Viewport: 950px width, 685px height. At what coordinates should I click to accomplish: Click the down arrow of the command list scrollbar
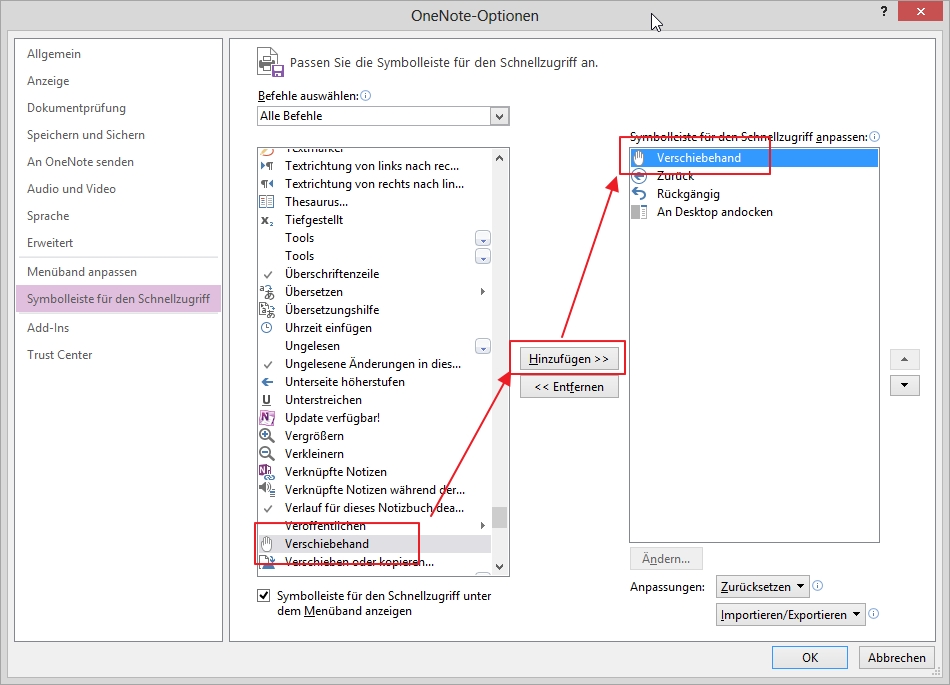click(501, 565)
